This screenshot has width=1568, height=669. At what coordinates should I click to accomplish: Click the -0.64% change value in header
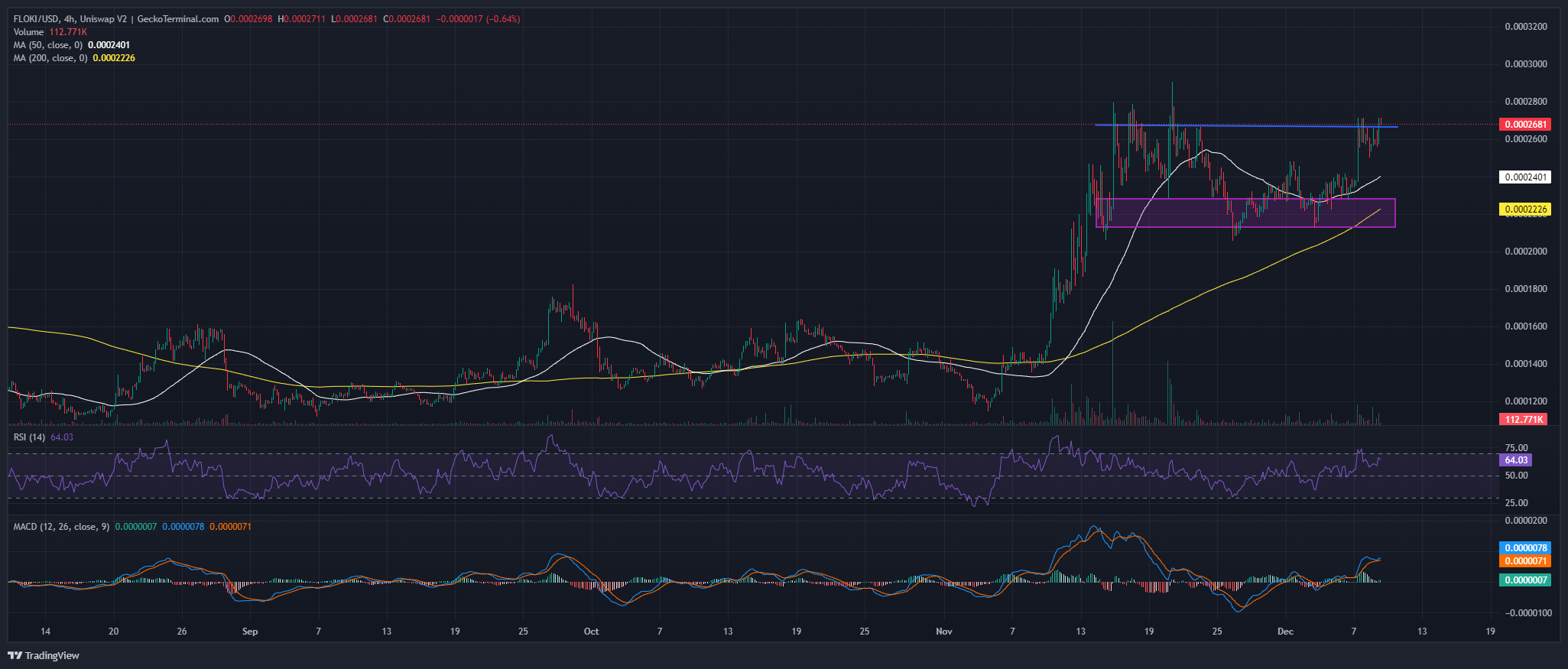(503, 19)
